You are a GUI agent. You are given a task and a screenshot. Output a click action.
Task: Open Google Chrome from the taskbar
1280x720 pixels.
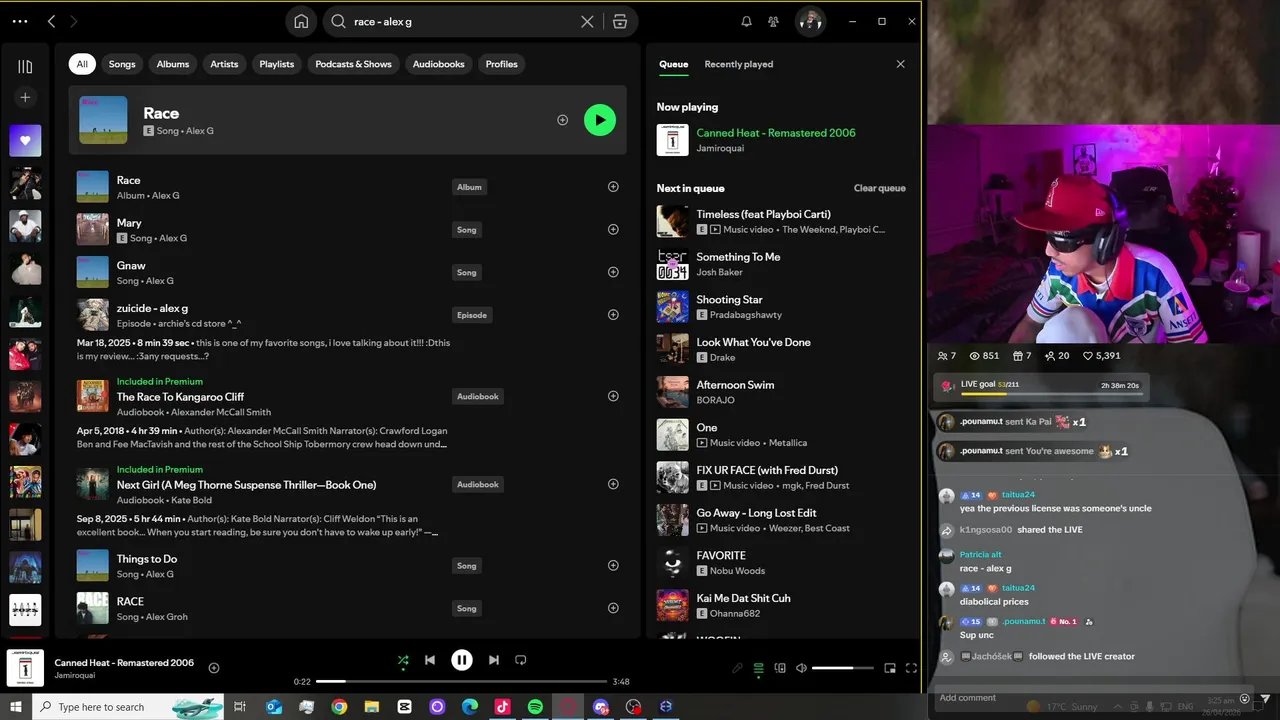tap(339, 707)
